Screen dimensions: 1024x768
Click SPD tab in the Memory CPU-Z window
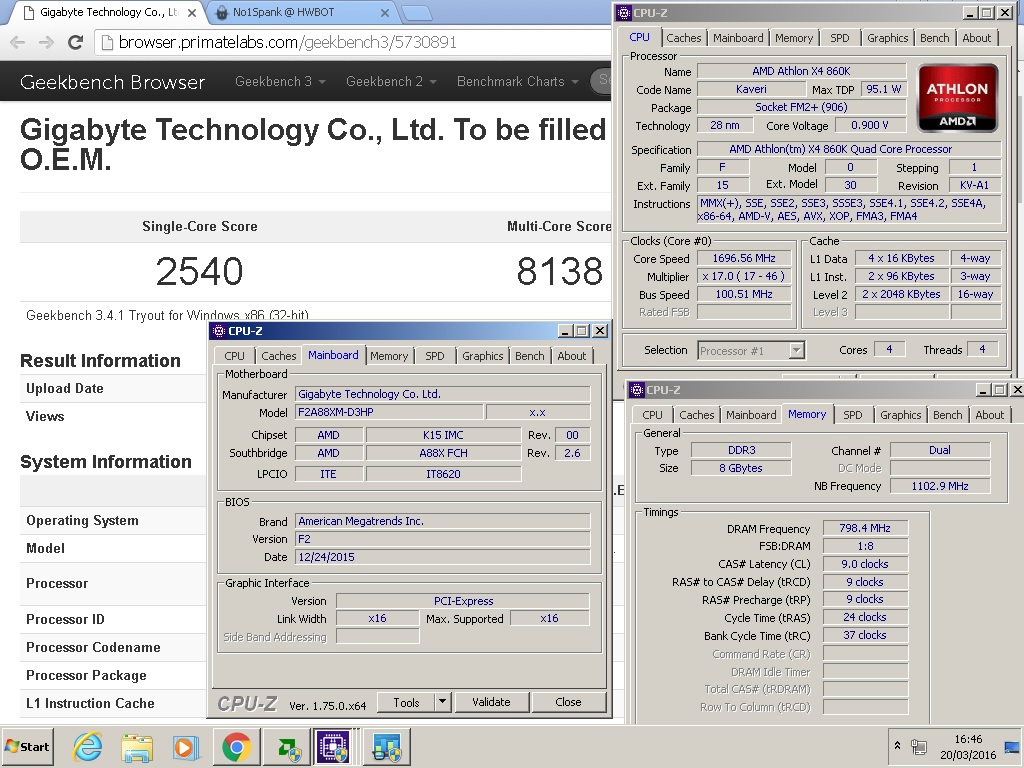(x=853, y=415)
